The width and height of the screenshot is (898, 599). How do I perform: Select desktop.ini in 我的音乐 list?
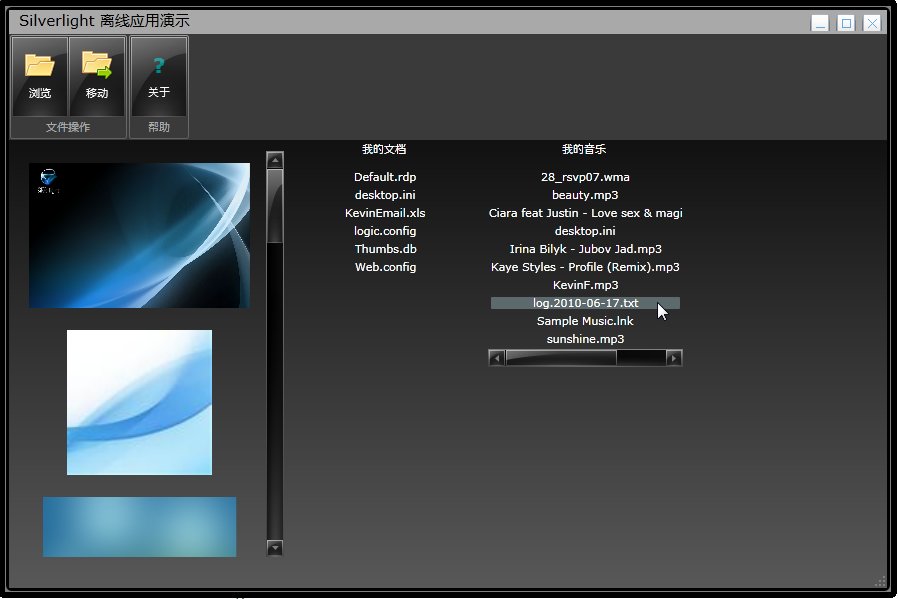tap(585, 231)
